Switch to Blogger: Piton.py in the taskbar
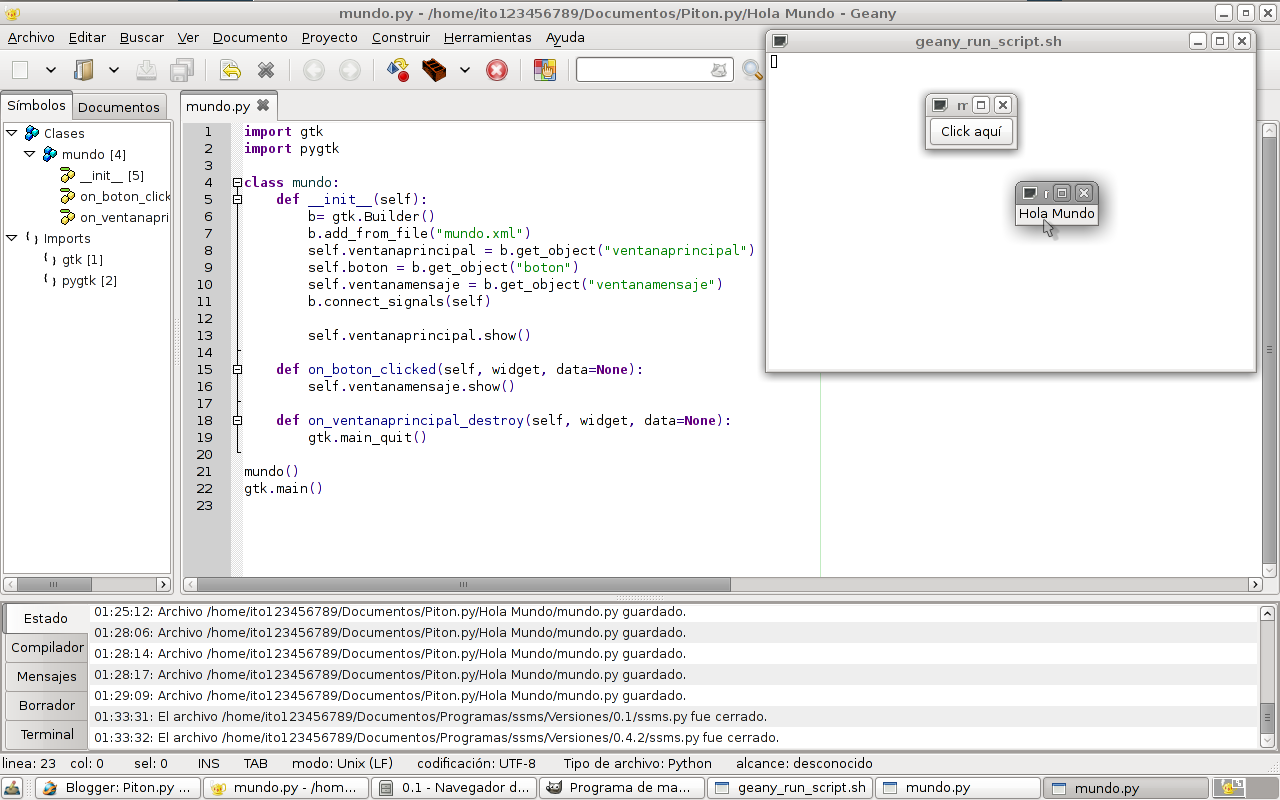The height and width of the screenshot is (800, 1280). pos(117,788)
